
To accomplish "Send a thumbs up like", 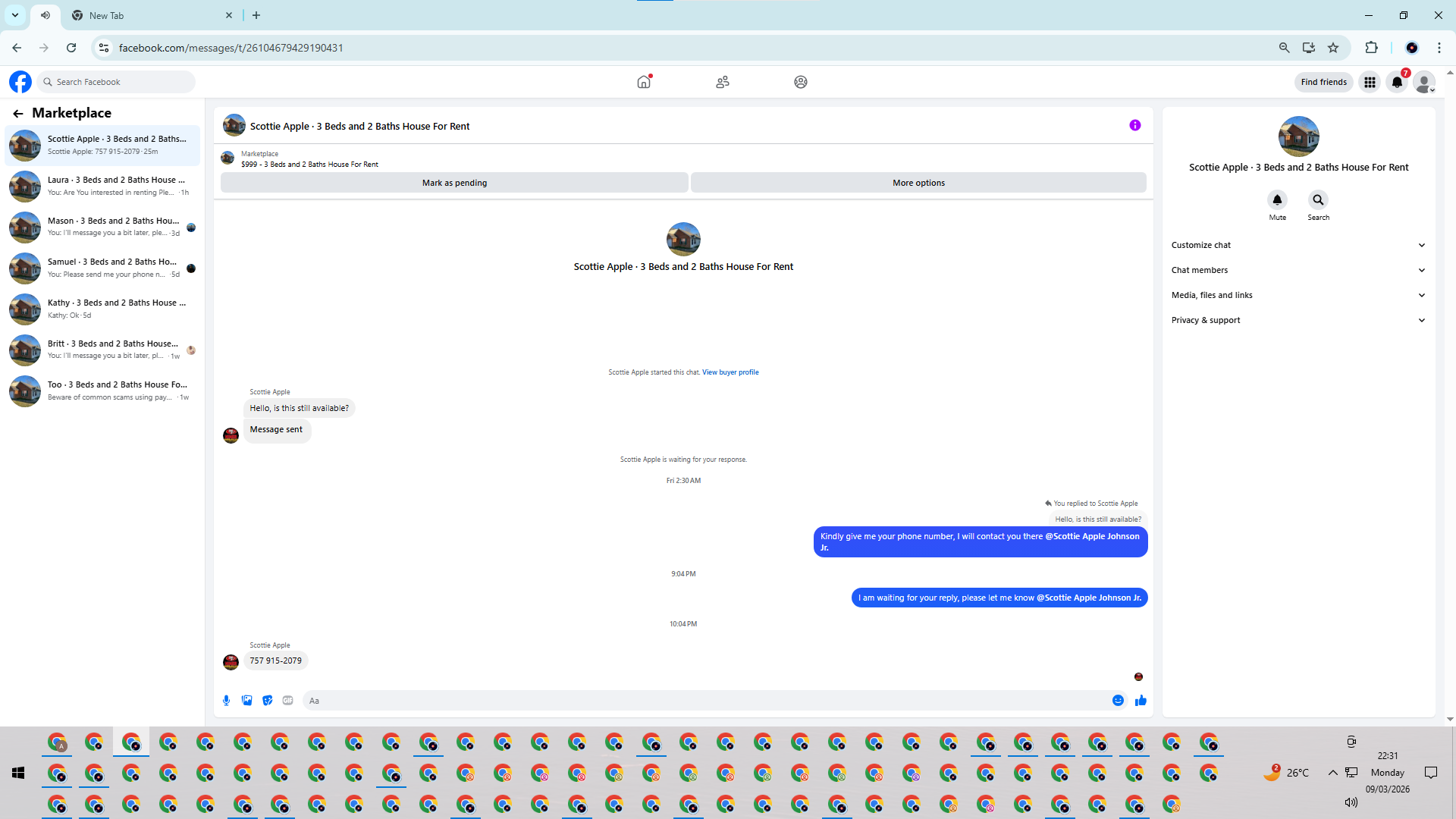I will tap(1141, 701).
